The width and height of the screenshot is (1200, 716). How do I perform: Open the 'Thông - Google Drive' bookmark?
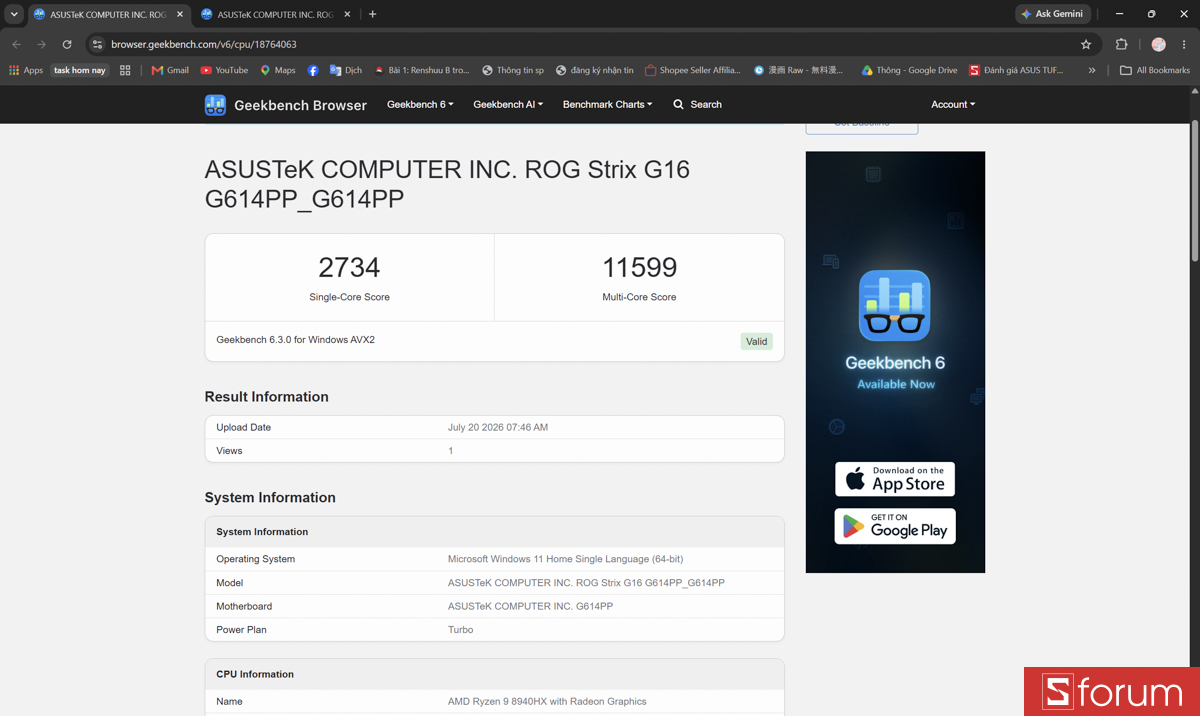[x=910, y=70]
